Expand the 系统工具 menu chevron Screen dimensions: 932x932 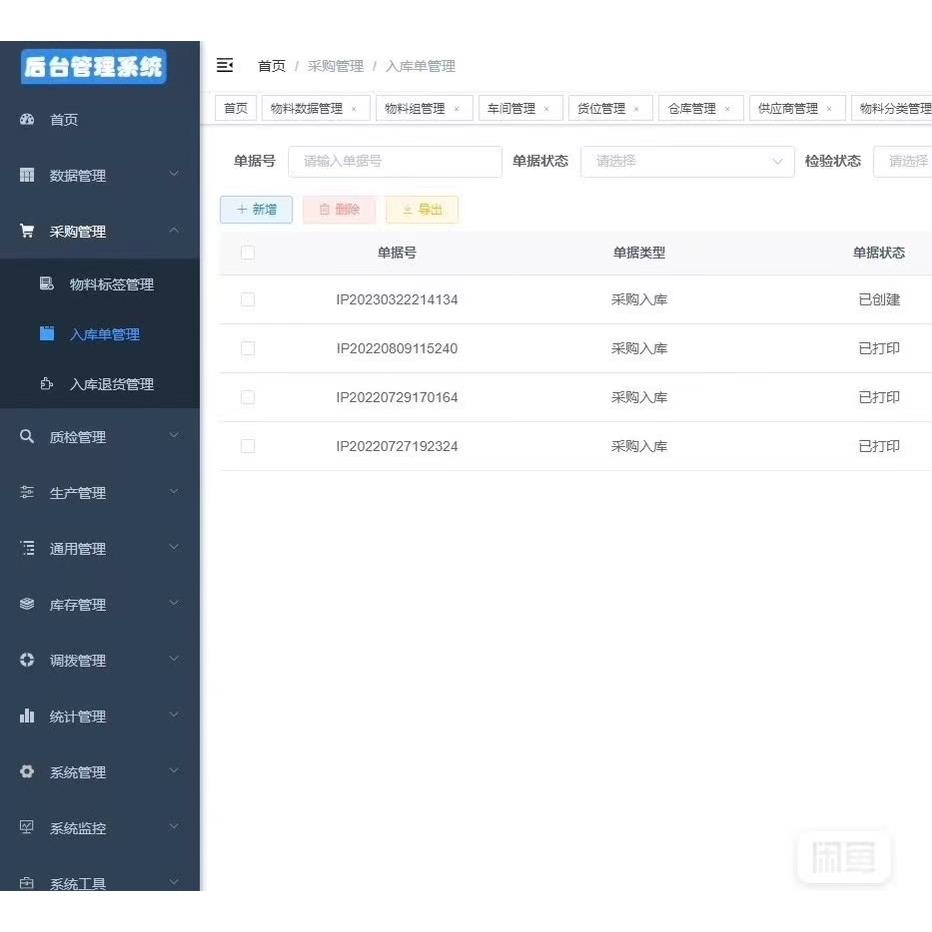pyautogui.click(x=174, y=884)
